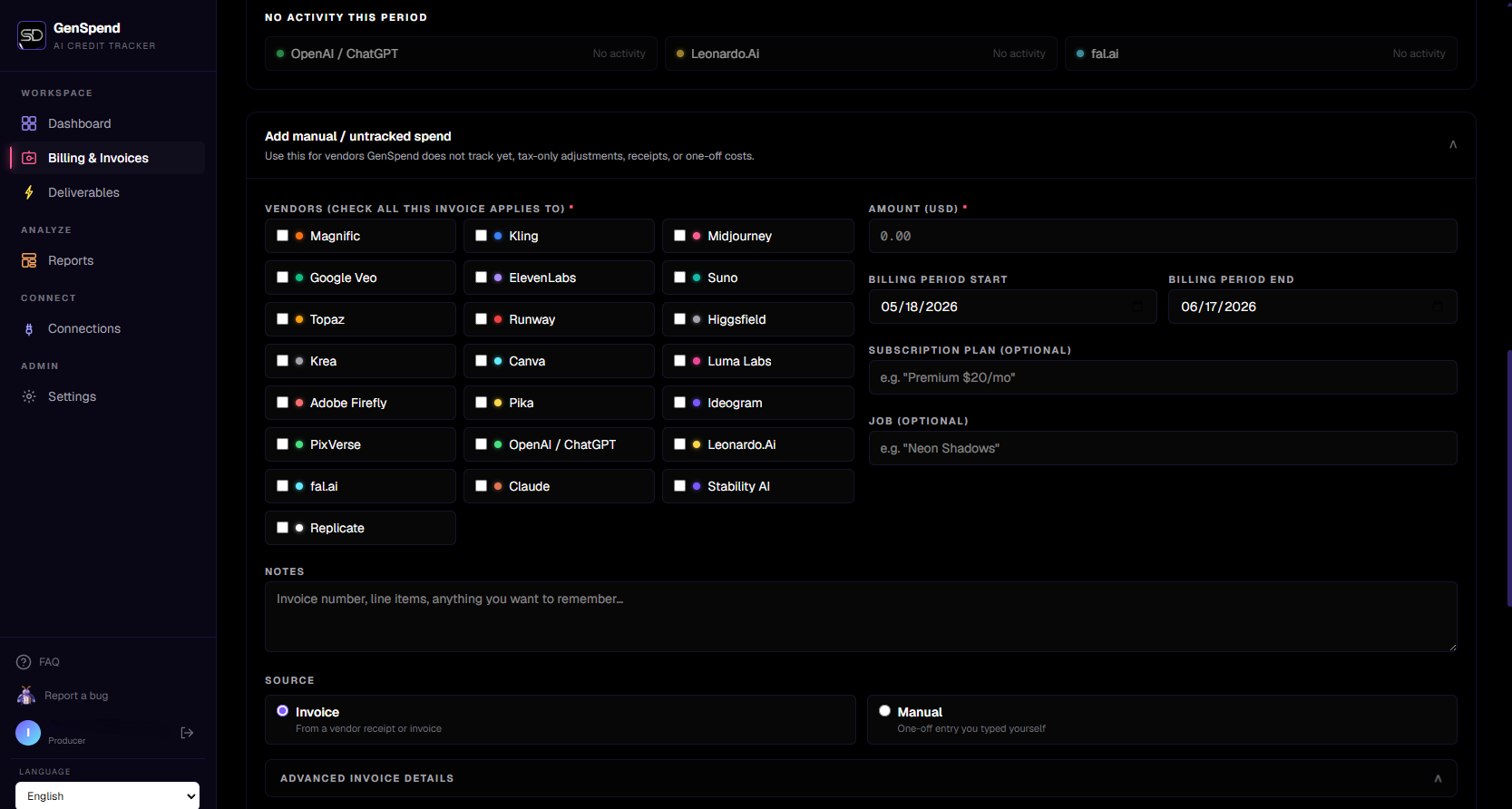Screen dimensions: 1512x809
Task: Enable the Runway vendor checkbox
Action: 481,319
